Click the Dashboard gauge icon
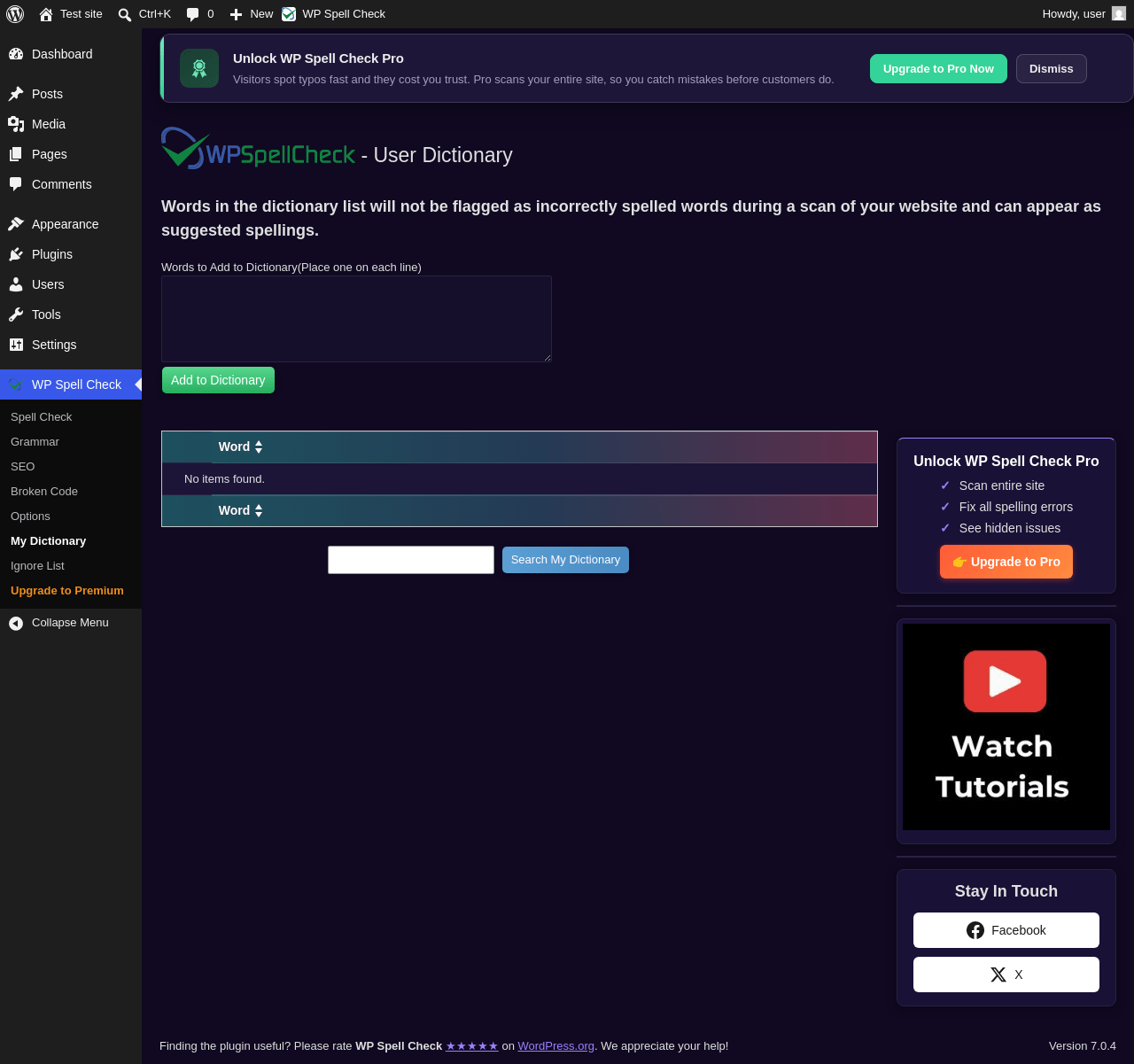1134x1064 pixels. point(16,54)
